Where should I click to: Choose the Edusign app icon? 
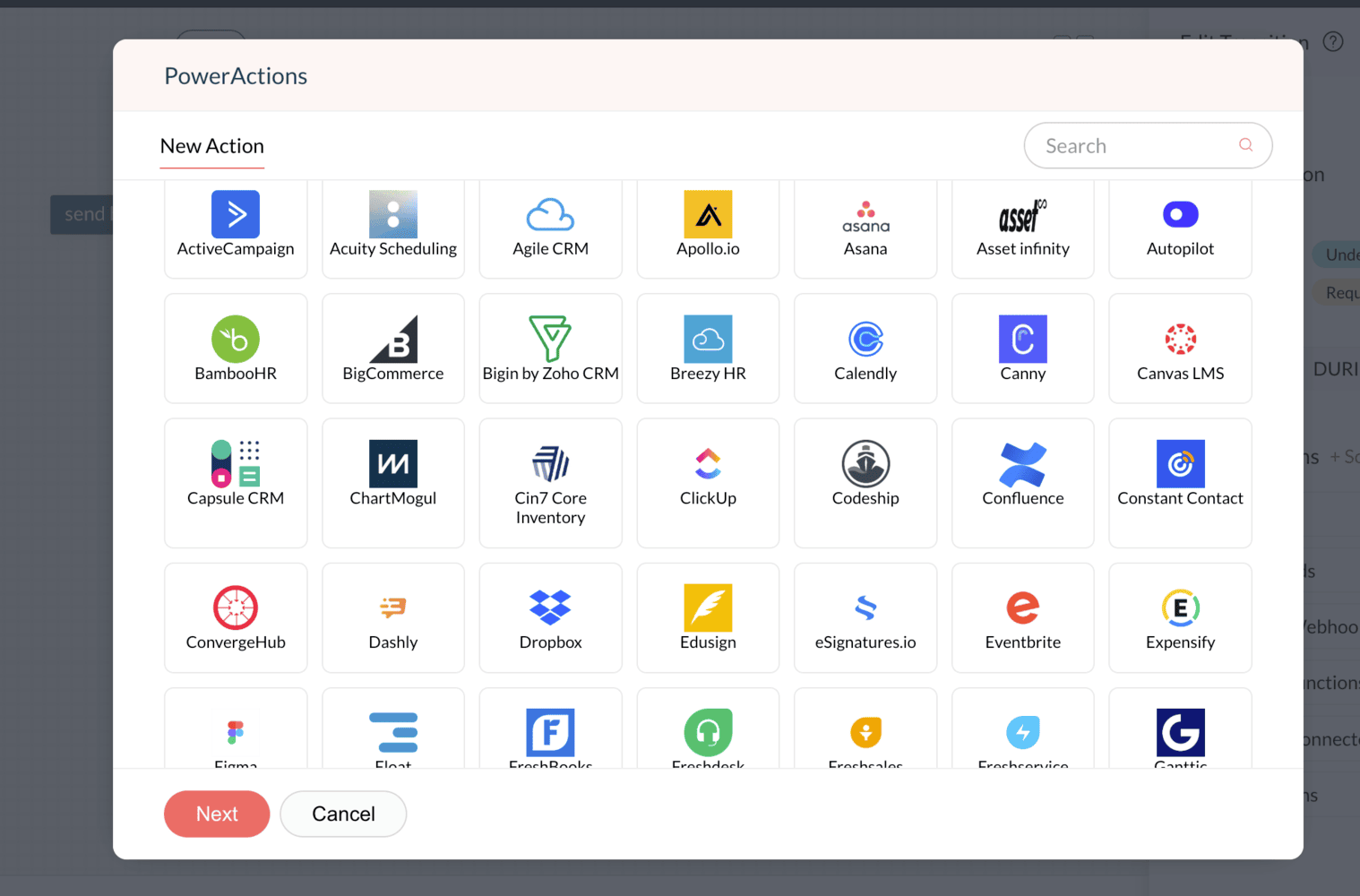click(x=708, y=607)
